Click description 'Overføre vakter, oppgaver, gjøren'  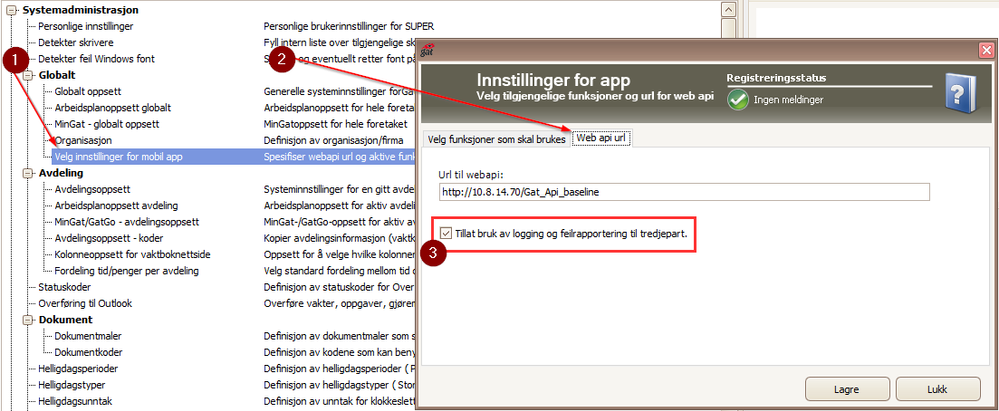pyautogui.click(x=340, y=303)
